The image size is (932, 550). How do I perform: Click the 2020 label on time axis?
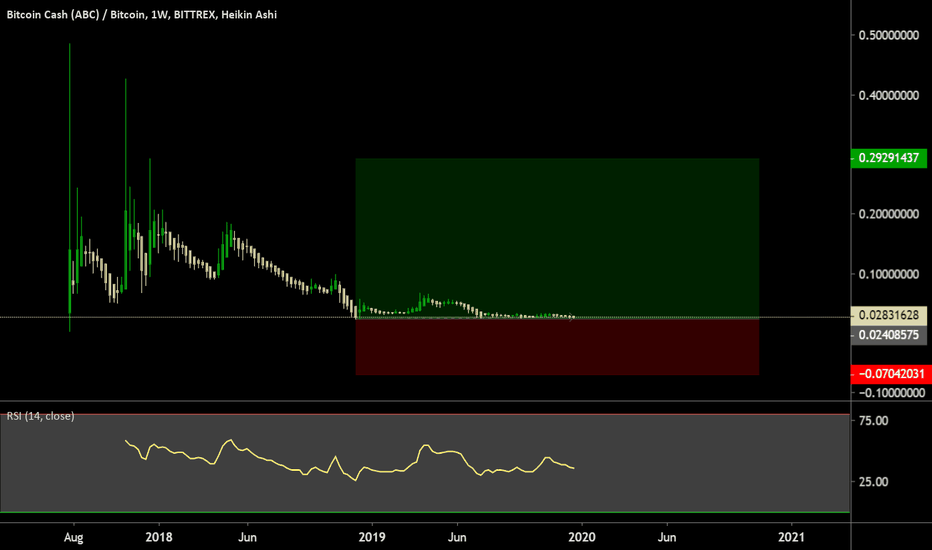click(582, 537)
